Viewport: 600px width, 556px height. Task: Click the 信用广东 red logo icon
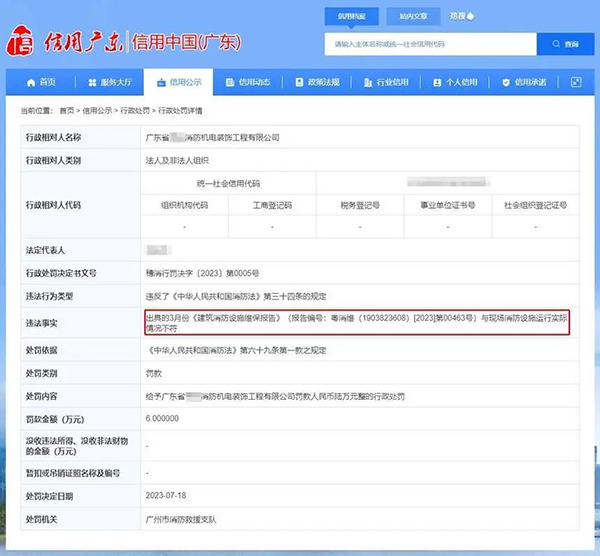click(x=20, y=43)
